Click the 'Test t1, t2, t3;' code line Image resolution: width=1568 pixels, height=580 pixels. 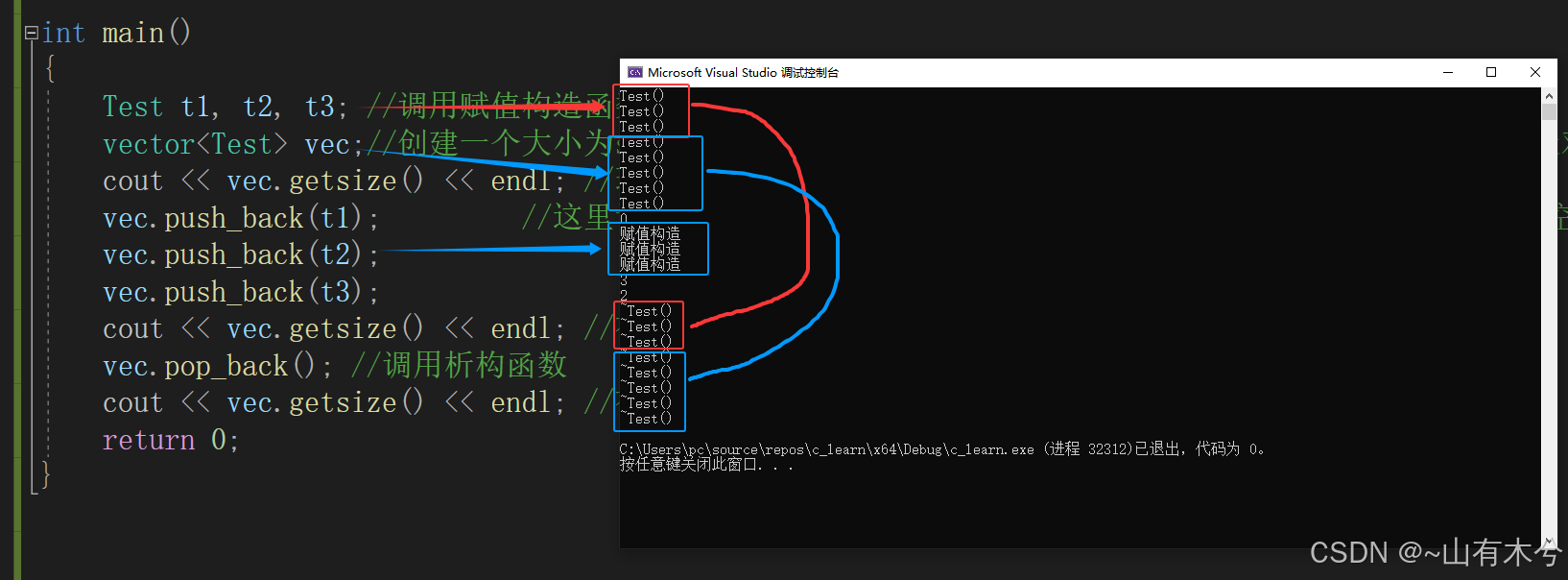point(225,107)
